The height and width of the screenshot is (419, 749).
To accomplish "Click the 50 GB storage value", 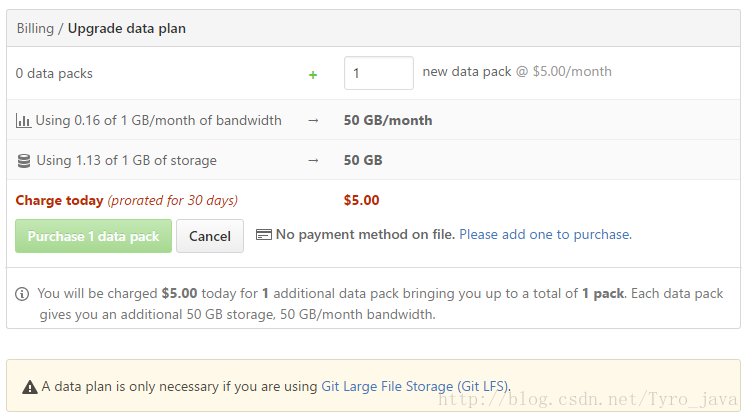I will pyautogui.click(x=363, y=161).
